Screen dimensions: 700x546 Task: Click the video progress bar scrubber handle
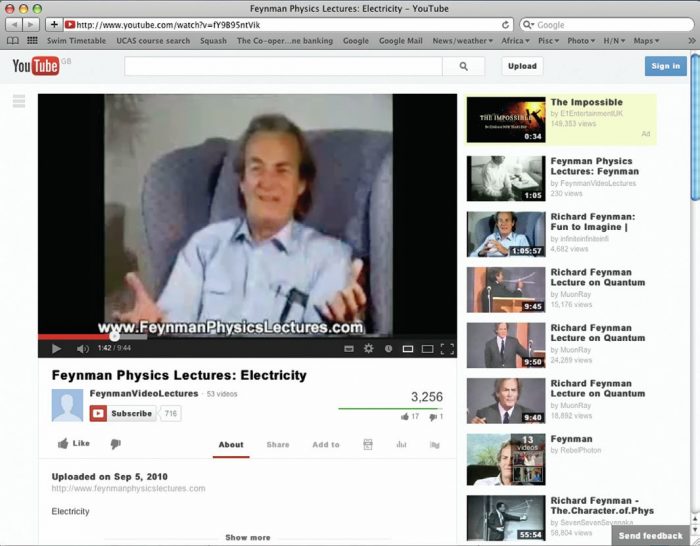(x=114, y=336)
